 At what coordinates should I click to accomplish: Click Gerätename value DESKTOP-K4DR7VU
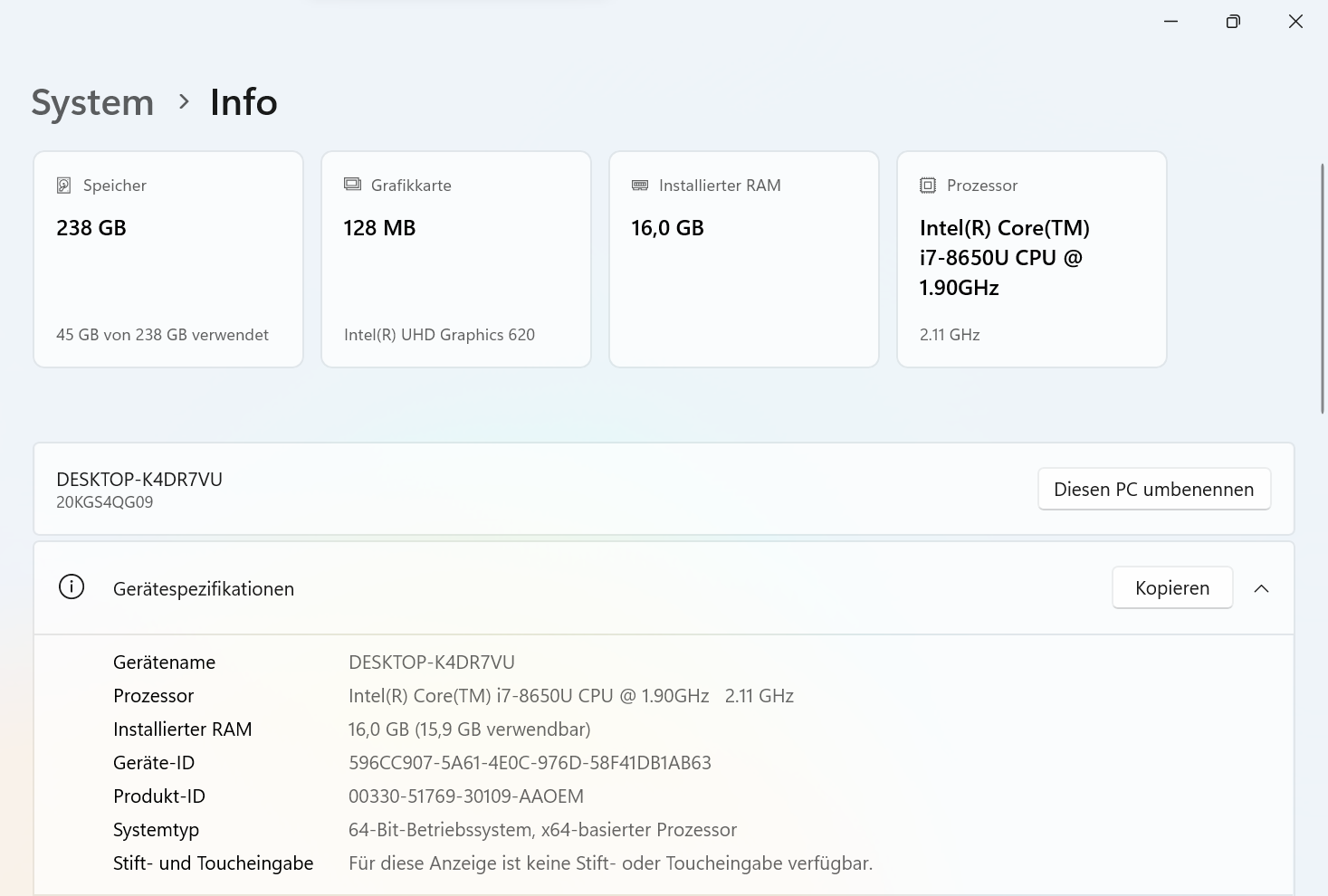coord(432,662)
